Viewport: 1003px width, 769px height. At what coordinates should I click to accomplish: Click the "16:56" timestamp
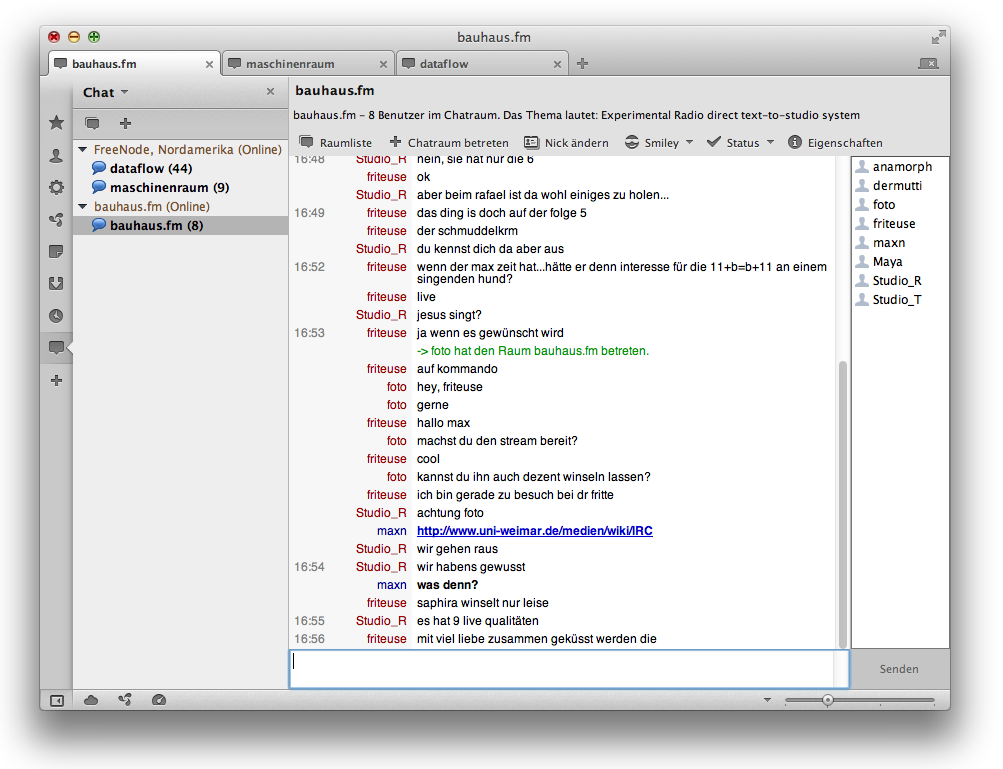310,638
